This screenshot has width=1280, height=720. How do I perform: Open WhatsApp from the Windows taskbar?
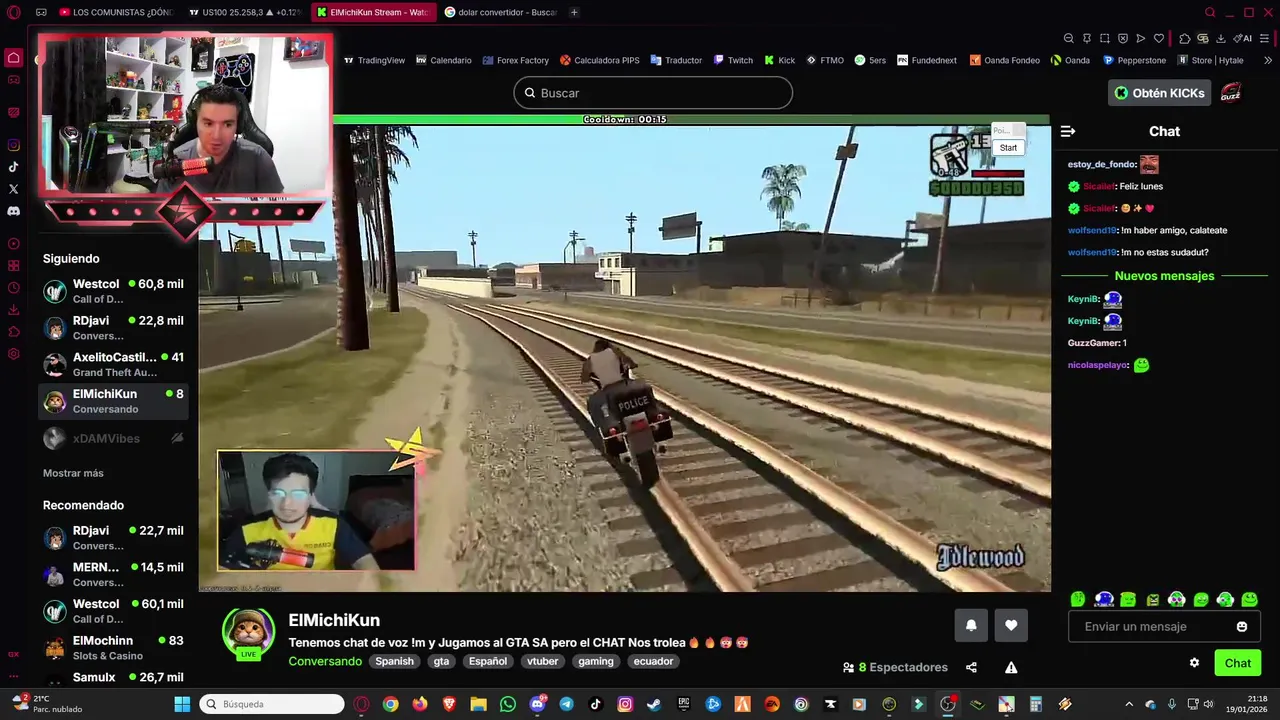pyautogui.click(x=508, y=704)
